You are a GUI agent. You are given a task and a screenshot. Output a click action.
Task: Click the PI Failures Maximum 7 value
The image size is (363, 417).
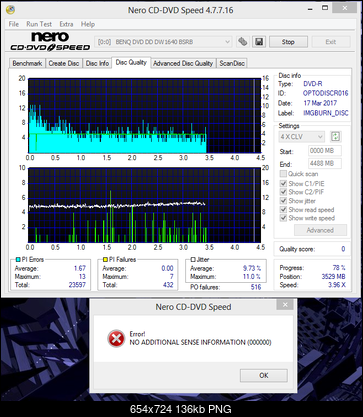tap(172, 277)
